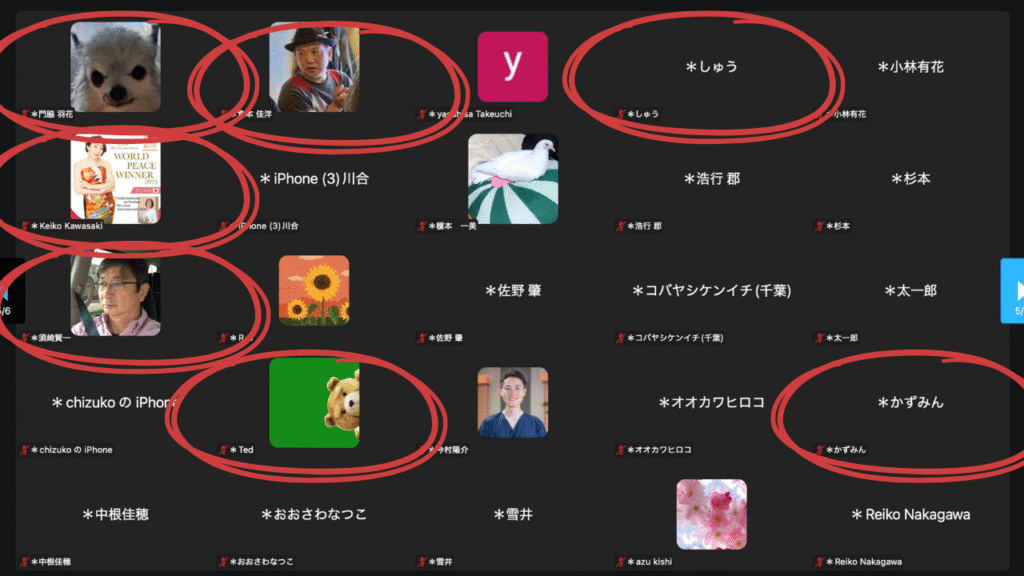Click muted mic icon beside Keiko Kawasaki
The height and width of the screenshot is (576, 1024).
(25, 226)
